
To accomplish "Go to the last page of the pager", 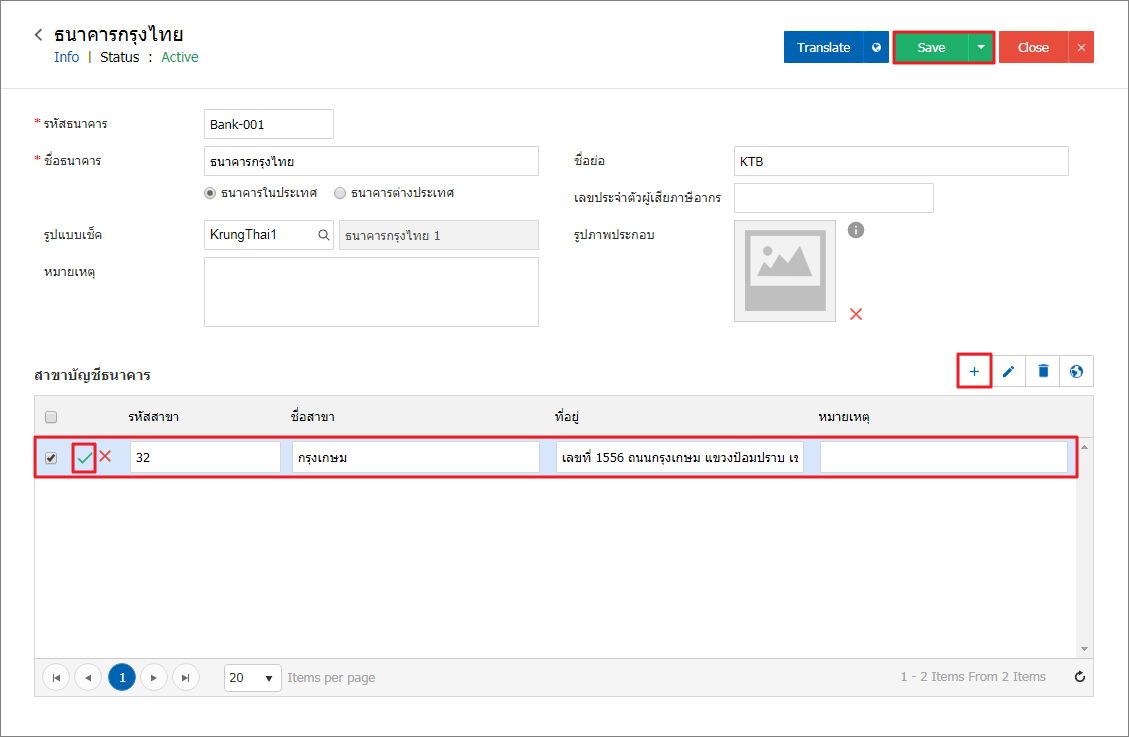I will click(x=186, y=677).
